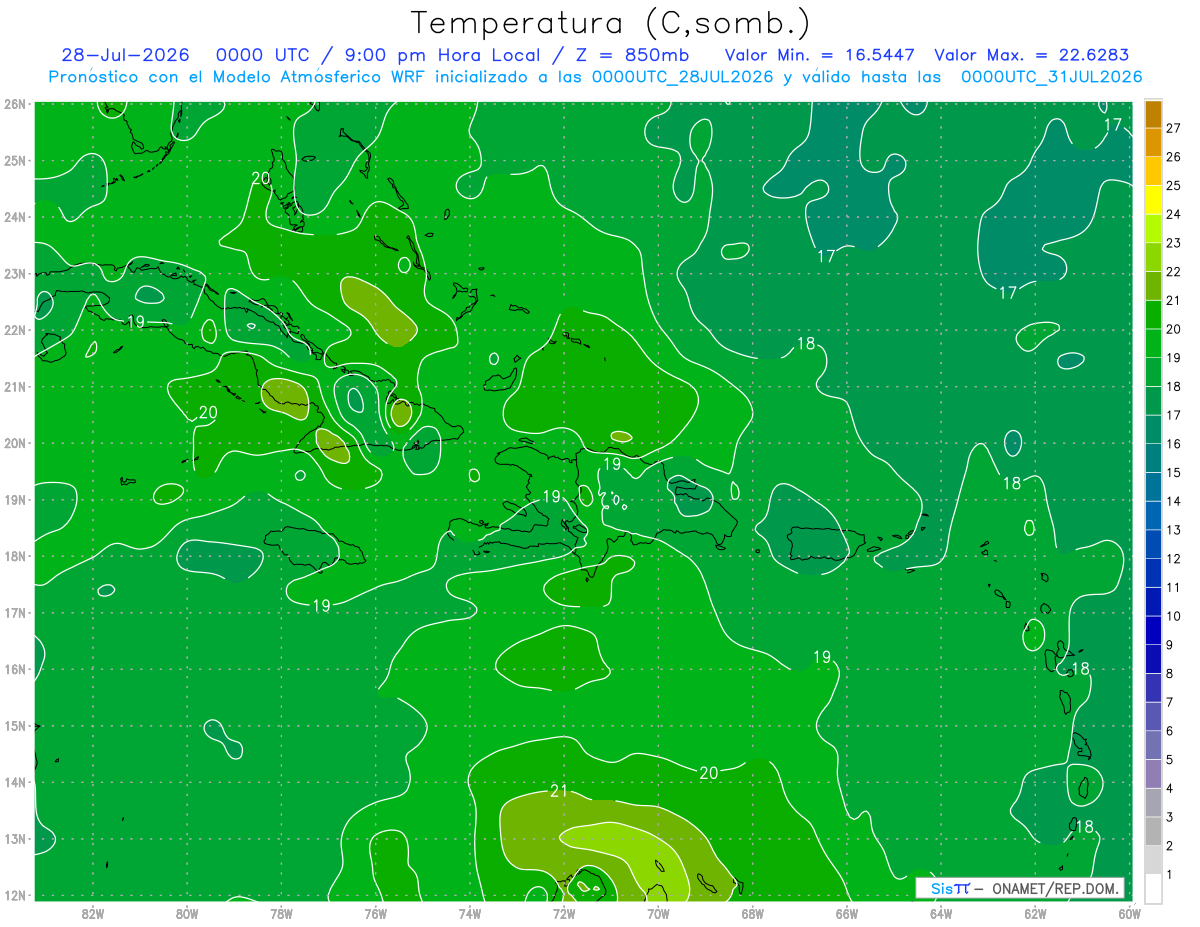1200x927 pixels.
Task: Click the 16N latitude axis label
Action: click(14, 669)
